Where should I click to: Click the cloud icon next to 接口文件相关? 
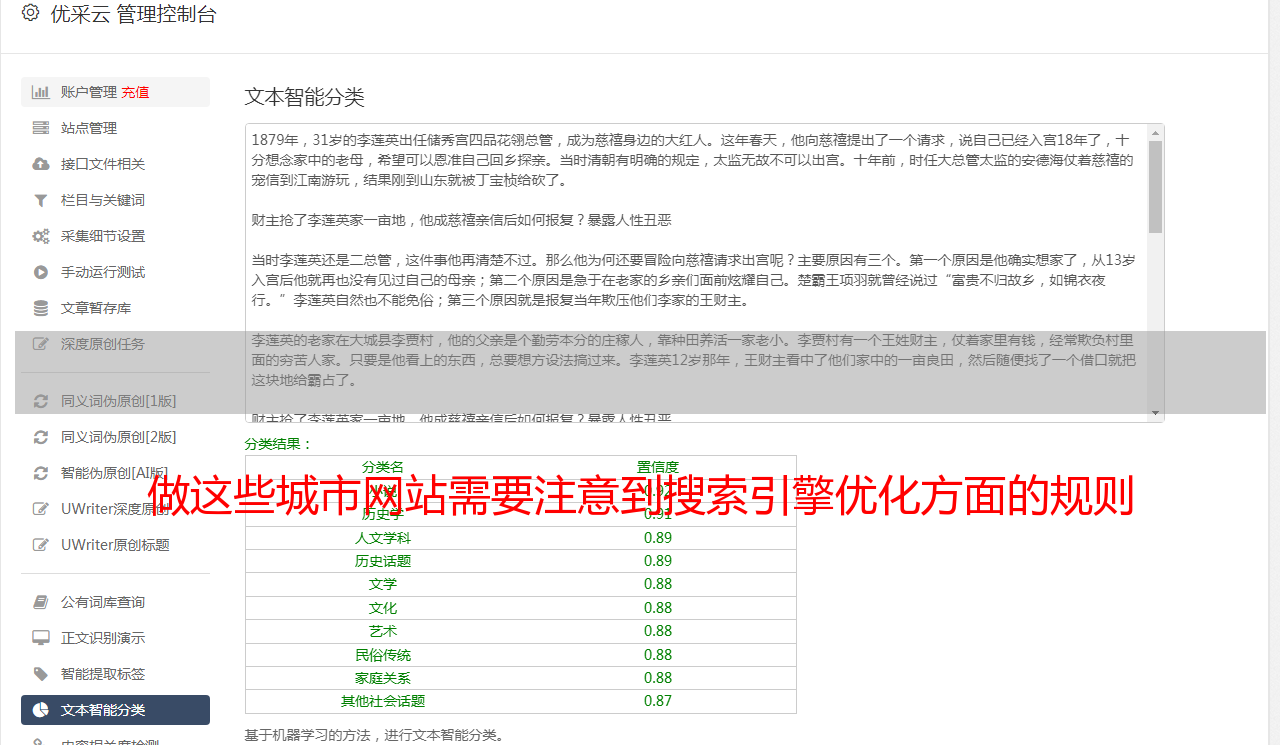[x=41, y=164]
